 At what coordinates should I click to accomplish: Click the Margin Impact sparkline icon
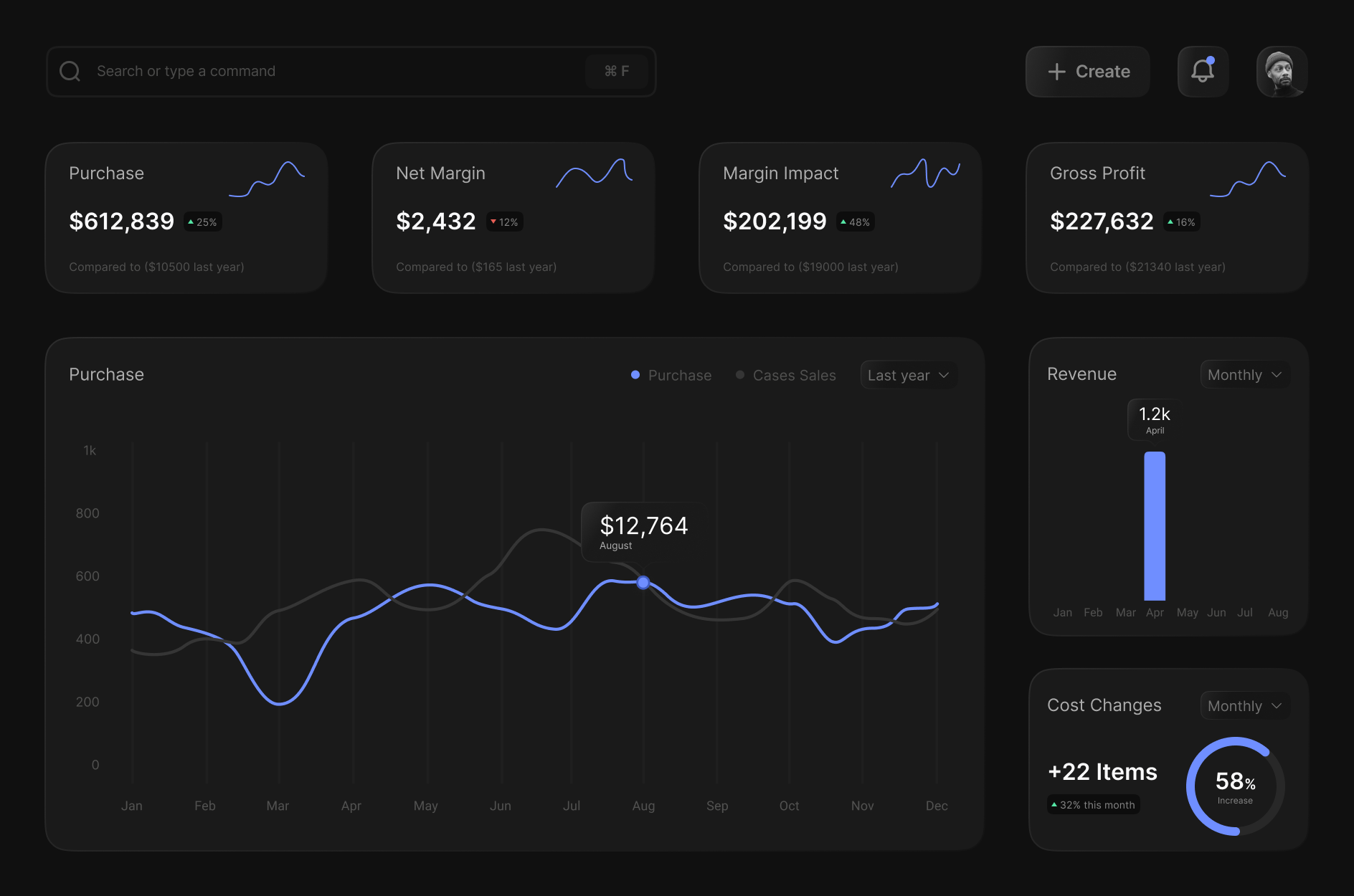925,173
